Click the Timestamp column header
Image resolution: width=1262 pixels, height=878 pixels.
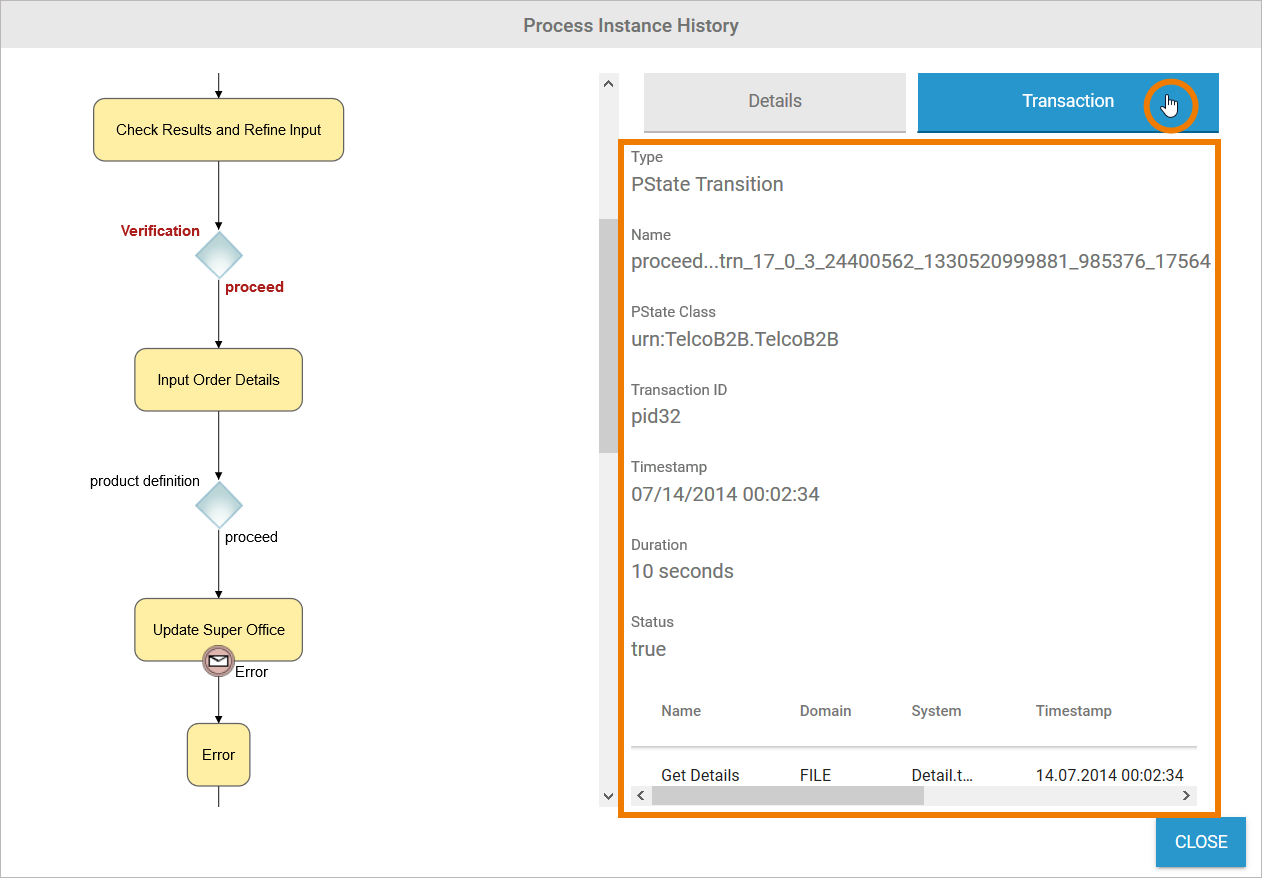tap(1073, 711)
